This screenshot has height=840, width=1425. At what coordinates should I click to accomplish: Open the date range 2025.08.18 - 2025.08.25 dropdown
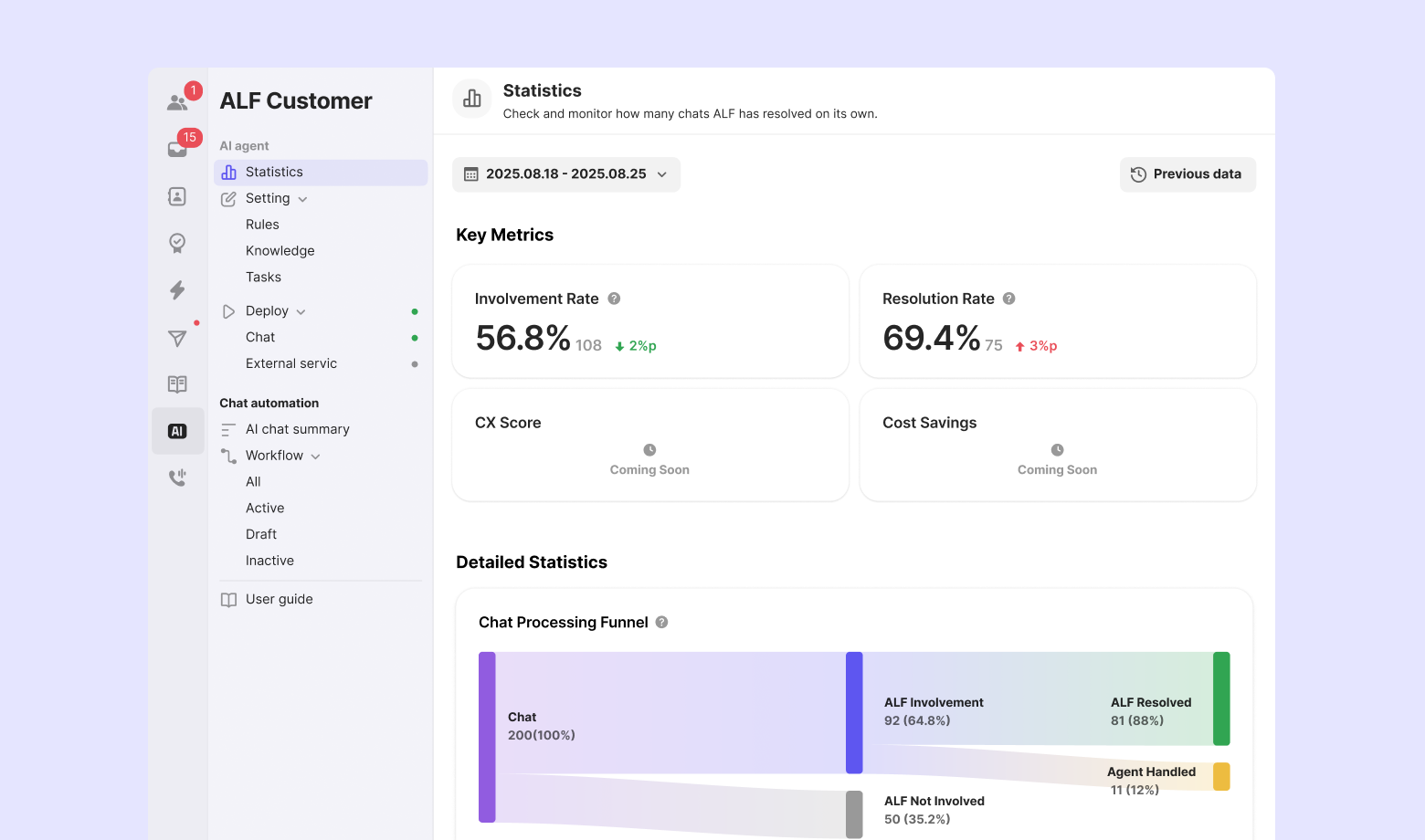click(566, 174)
